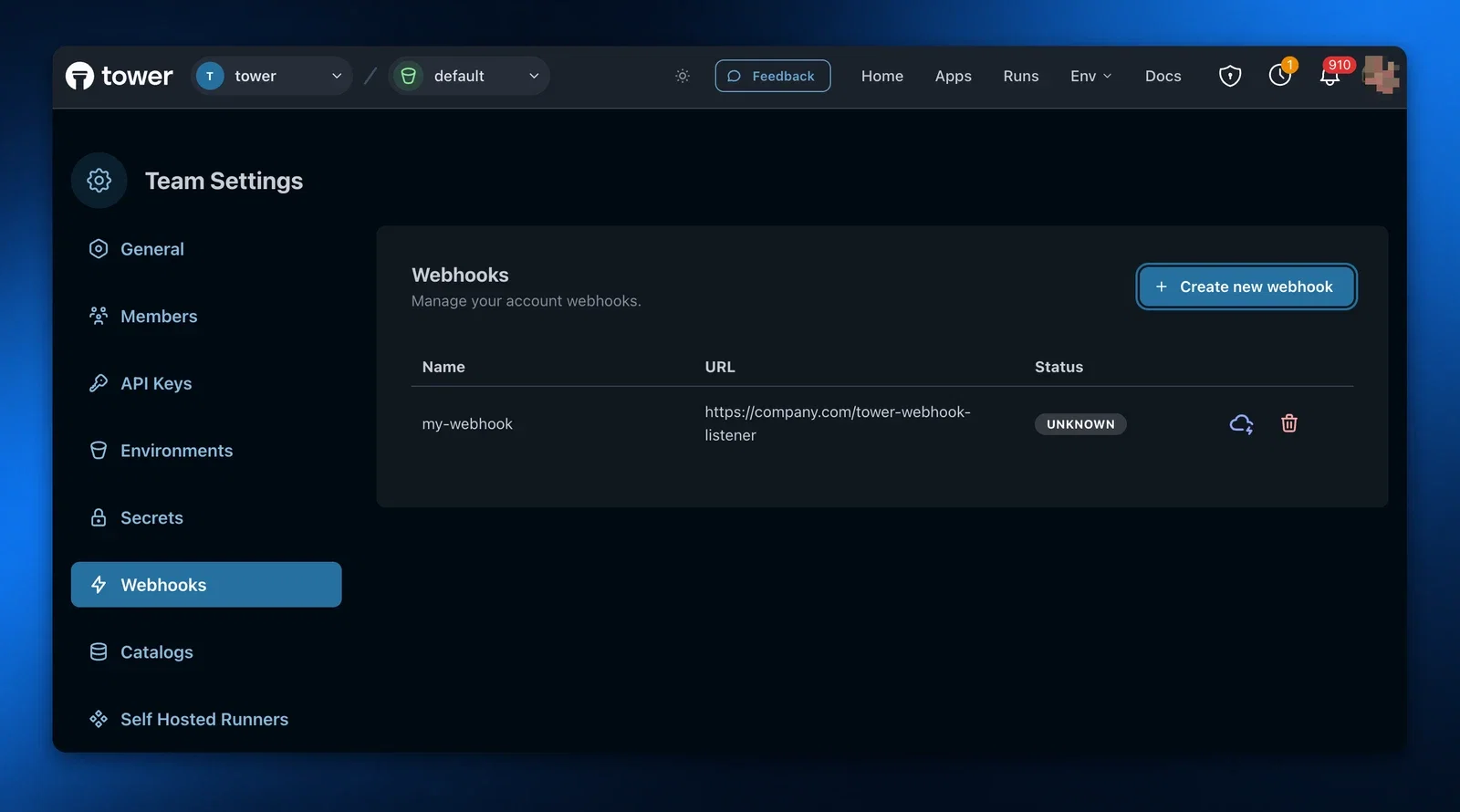
Task: Click the Status column header
Action: tap(1058, 367)
